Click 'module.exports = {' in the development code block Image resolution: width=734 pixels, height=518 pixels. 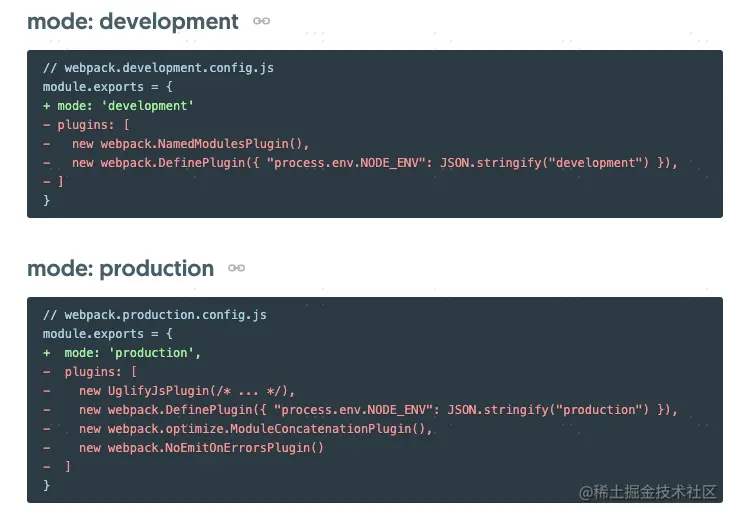[x=108, y=87]
